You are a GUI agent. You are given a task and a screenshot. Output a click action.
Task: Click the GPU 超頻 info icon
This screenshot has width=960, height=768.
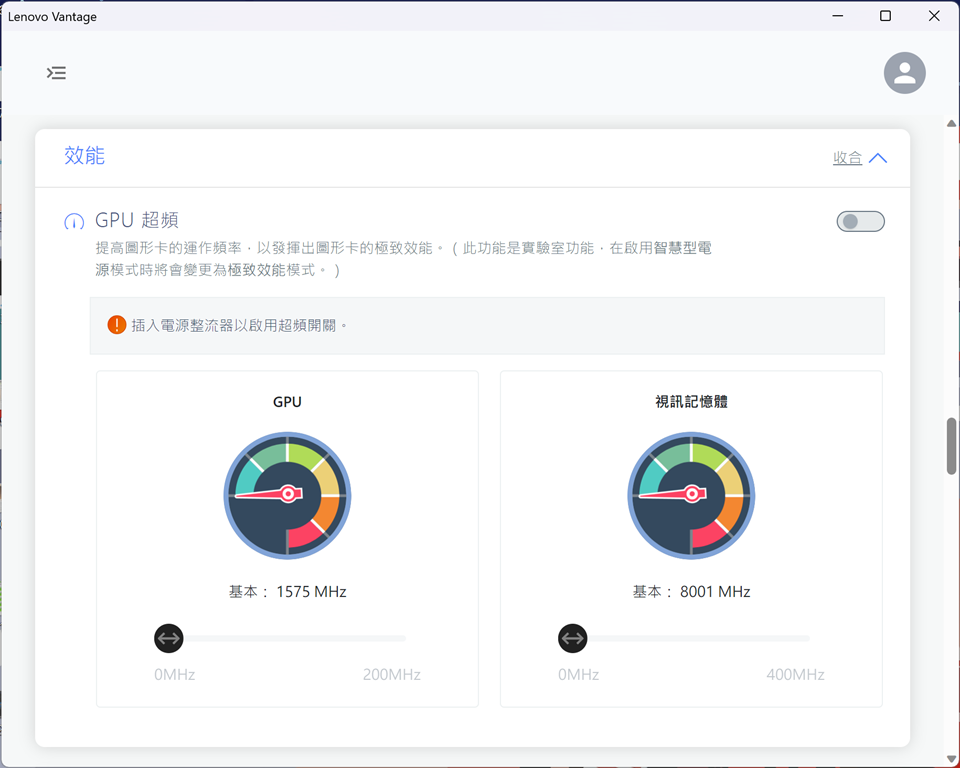click(74, 222)
